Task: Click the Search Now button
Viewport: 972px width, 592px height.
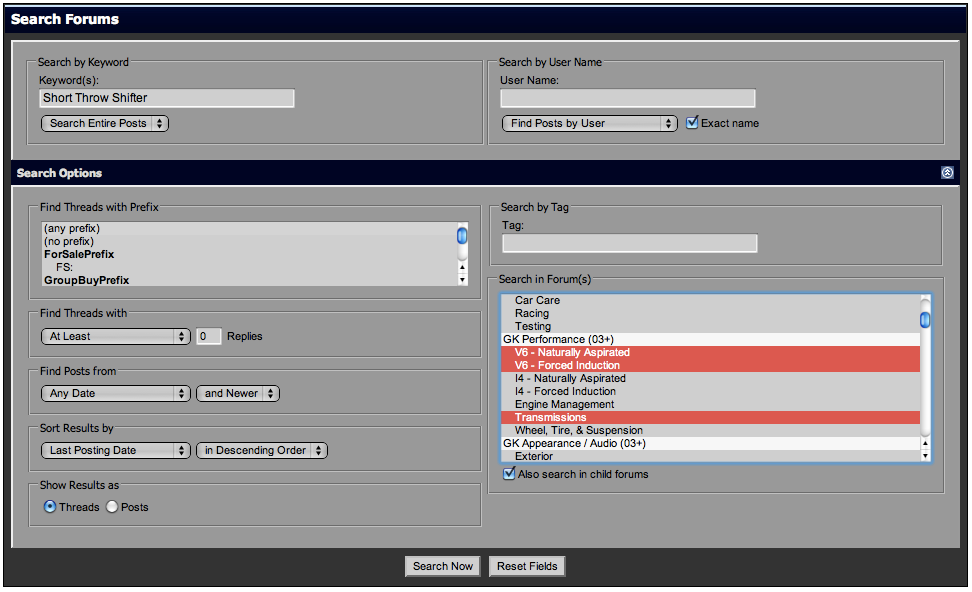Action: click(x=443, y=566)
